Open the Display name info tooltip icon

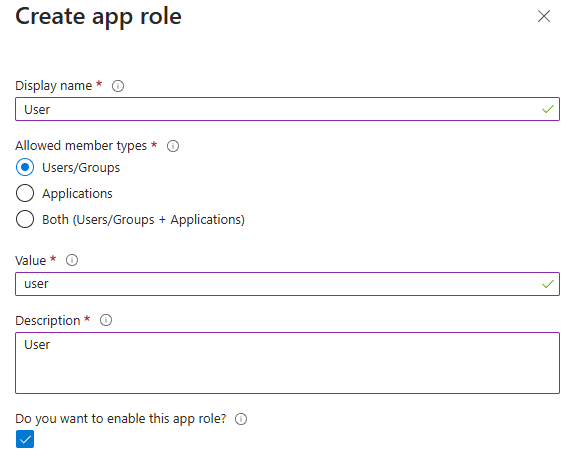coord(118,86)
